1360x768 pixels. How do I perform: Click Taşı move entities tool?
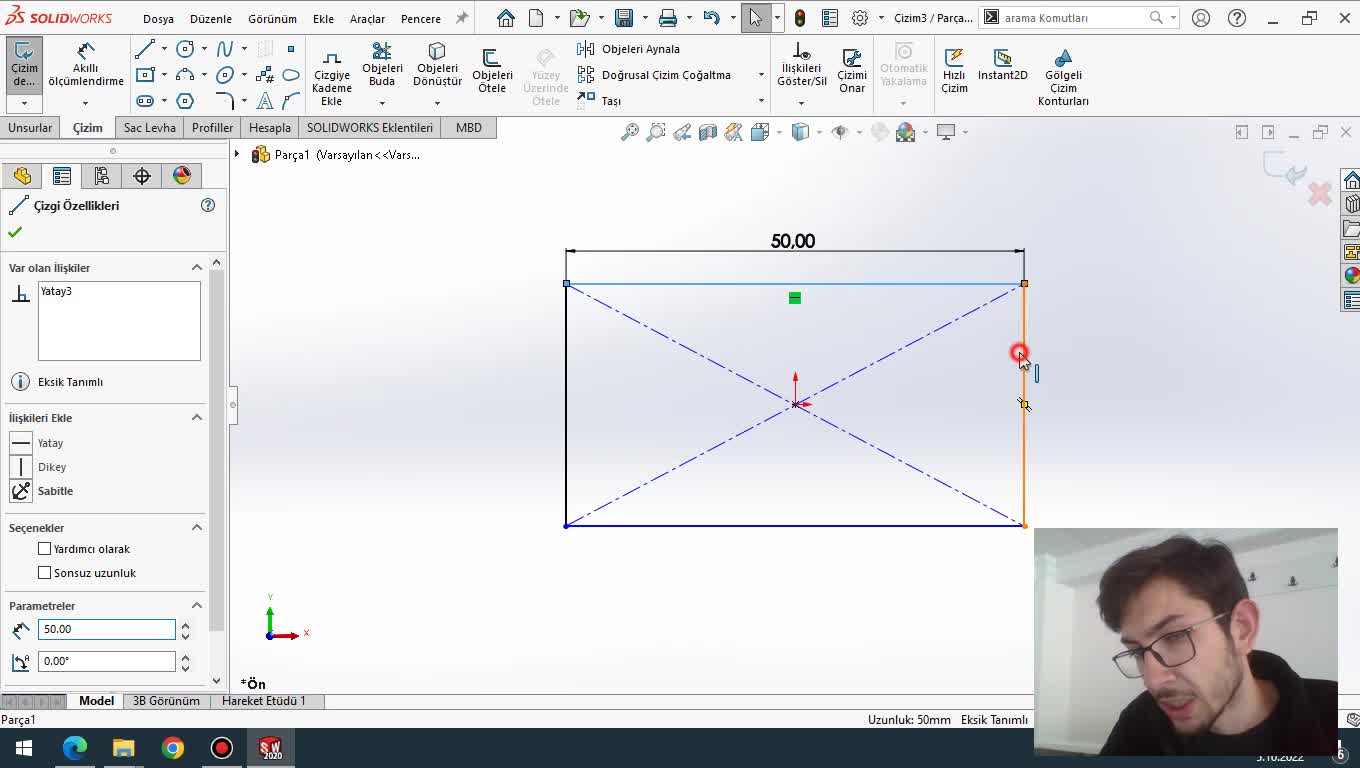pyautogui.click(x=600, y=101)
